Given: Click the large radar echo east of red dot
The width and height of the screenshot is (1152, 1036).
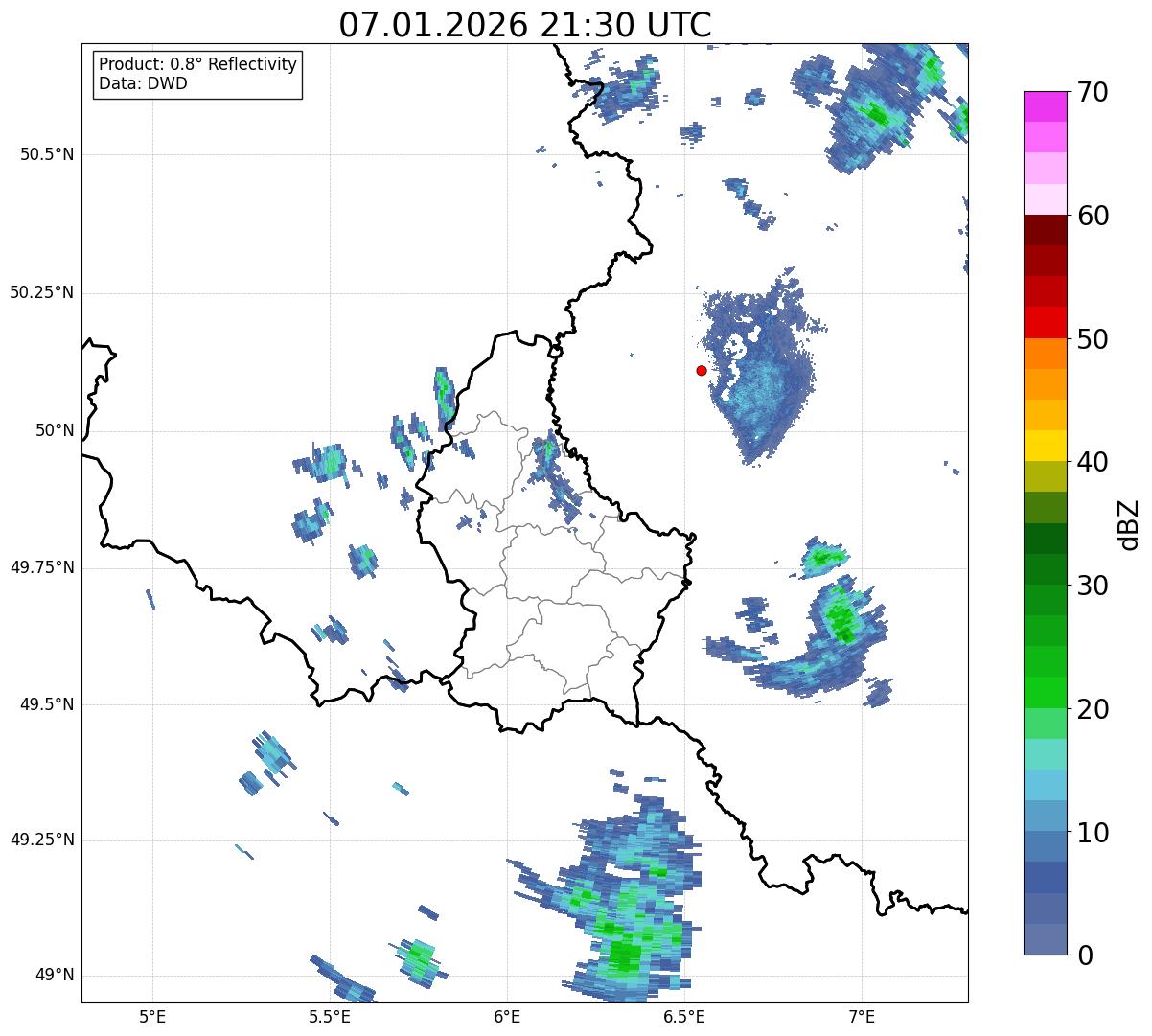Looking at the screenshot, I should click(762, 369).
